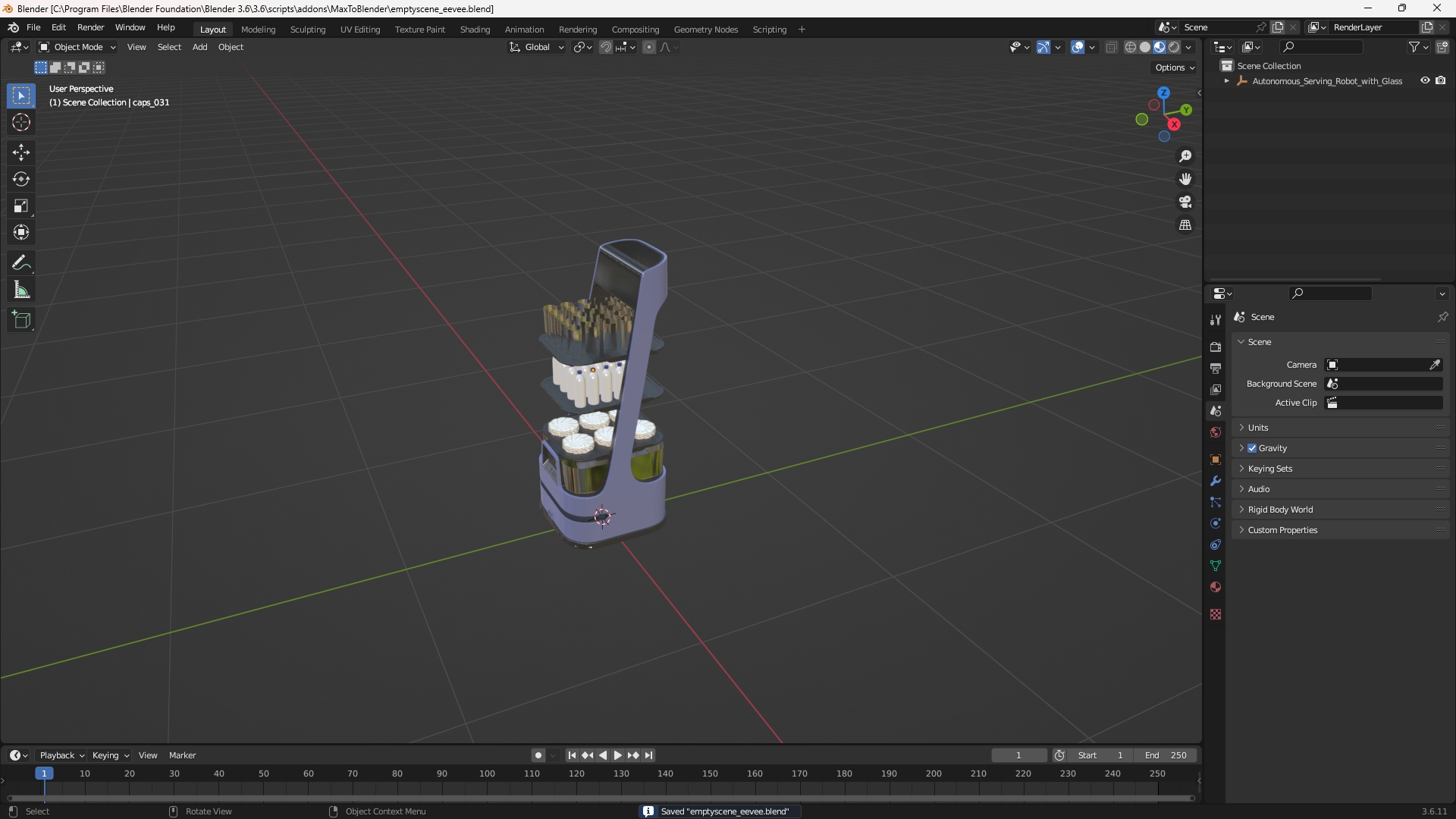Open the Object Mode dropdown
The image size is (1456, 819).
(x=77, y=47)
